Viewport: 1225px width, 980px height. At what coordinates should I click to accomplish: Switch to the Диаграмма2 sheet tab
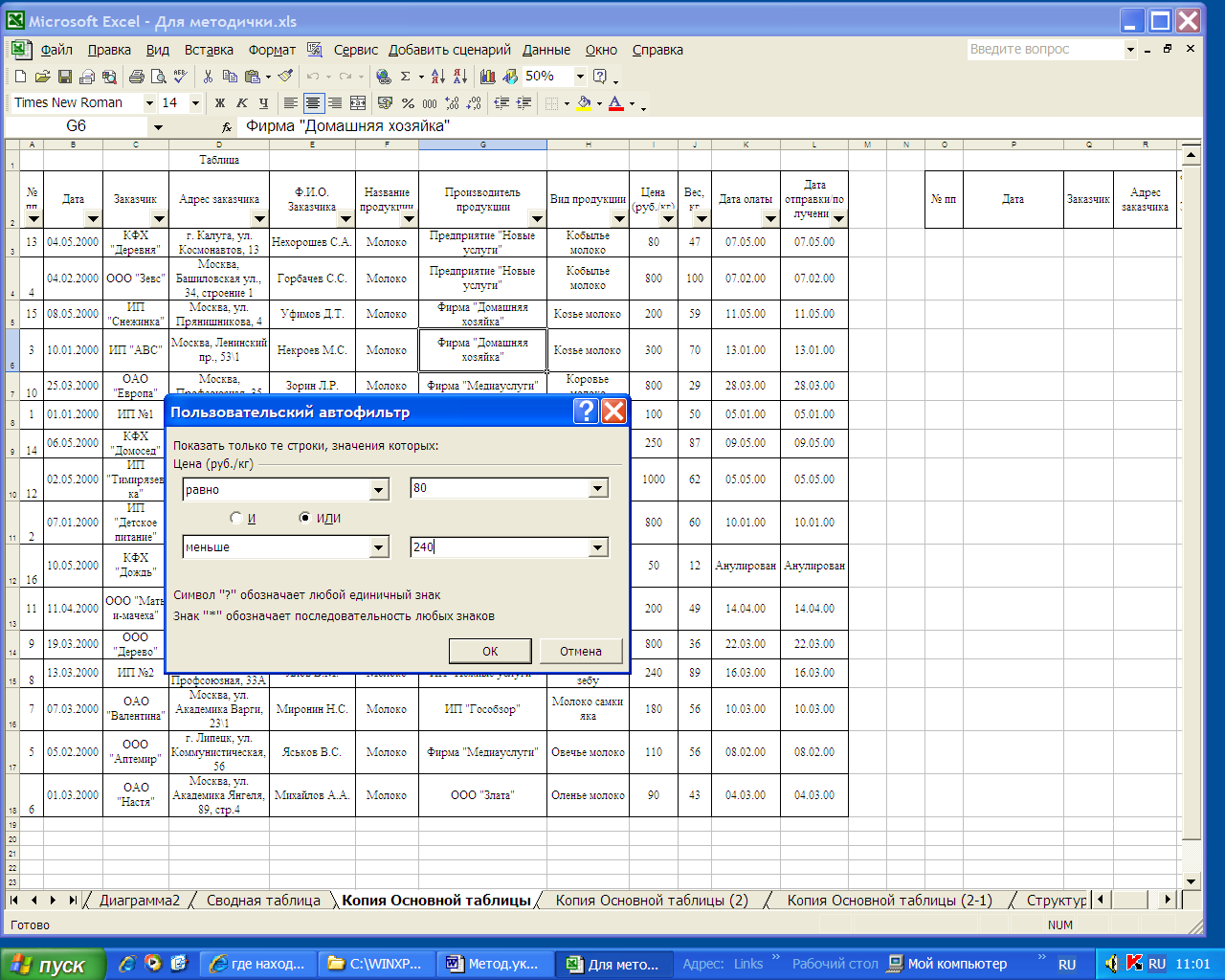coord(140,901)
